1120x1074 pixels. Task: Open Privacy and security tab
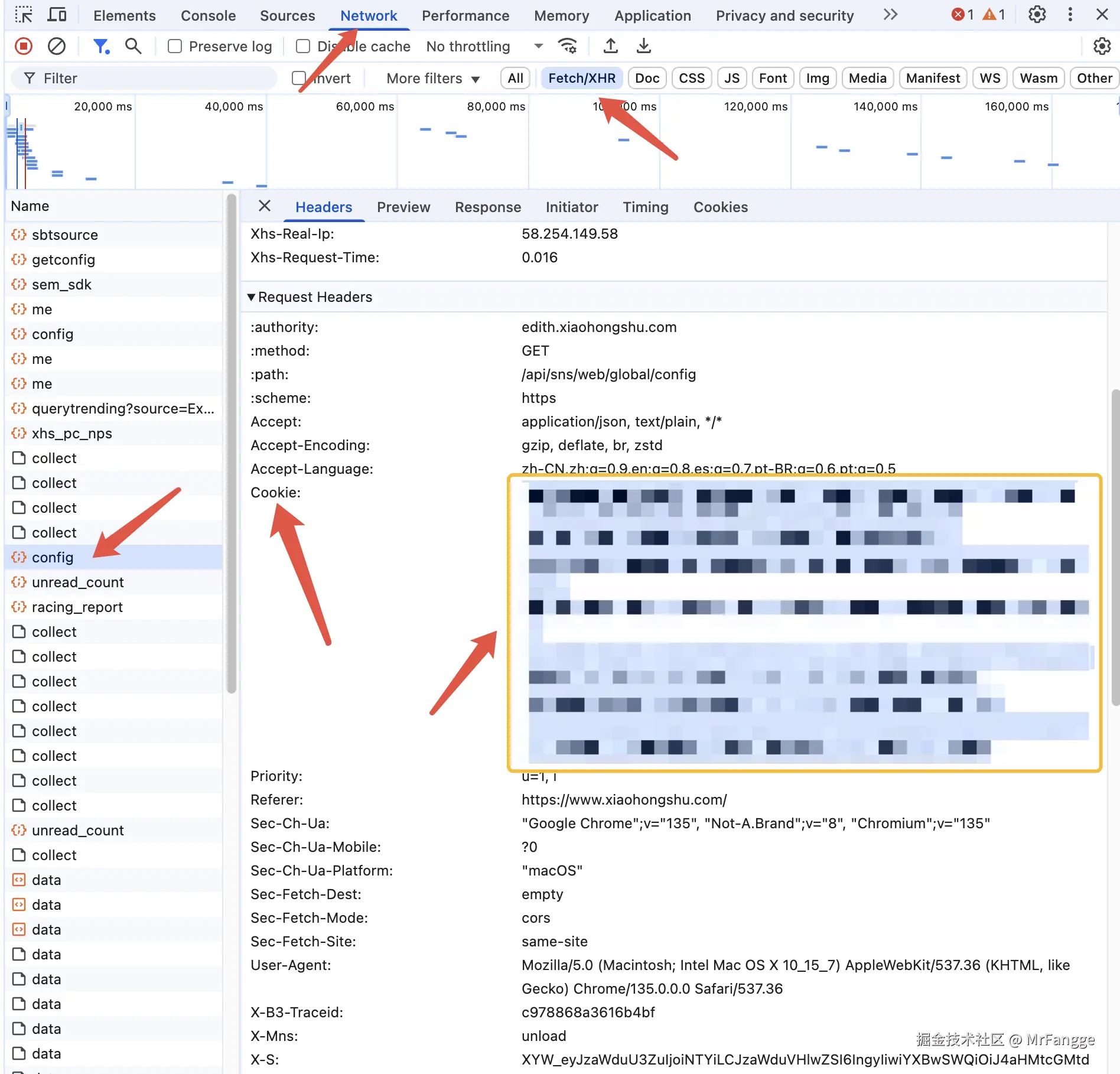coord(785,15)
